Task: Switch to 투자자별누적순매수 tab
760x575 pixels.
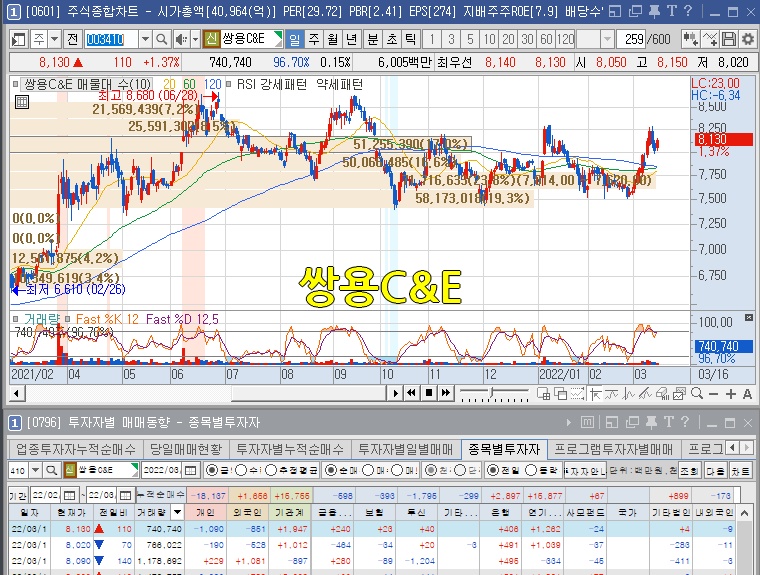Action: coord(290,449)
